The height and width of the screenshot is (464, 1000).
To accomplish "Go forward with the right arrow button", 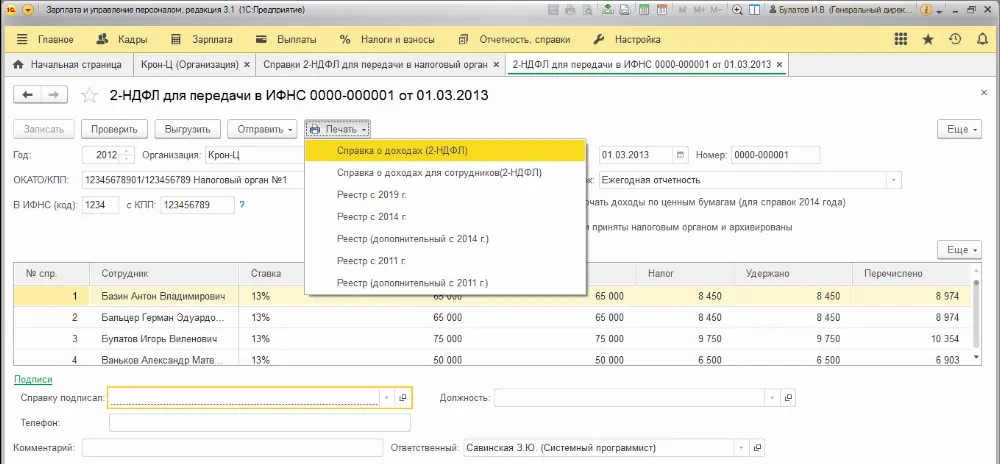I will (54, 95).
